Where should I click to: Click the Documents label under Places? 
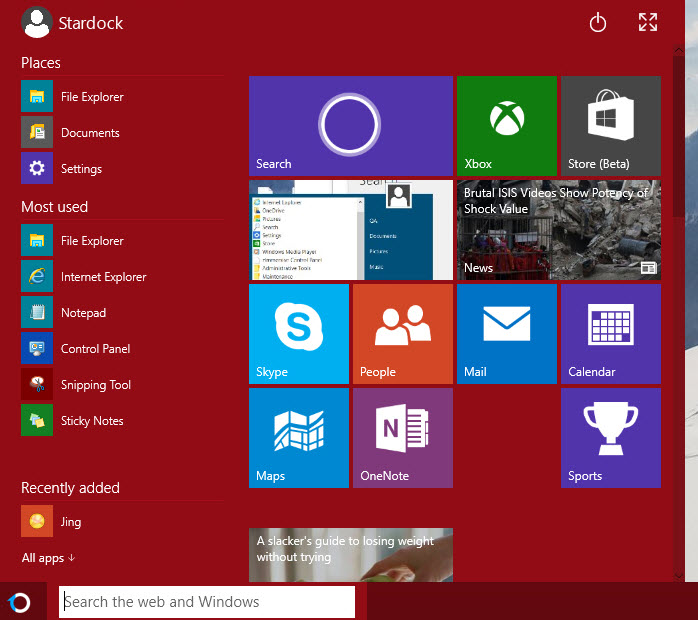[x=90, y=133]
